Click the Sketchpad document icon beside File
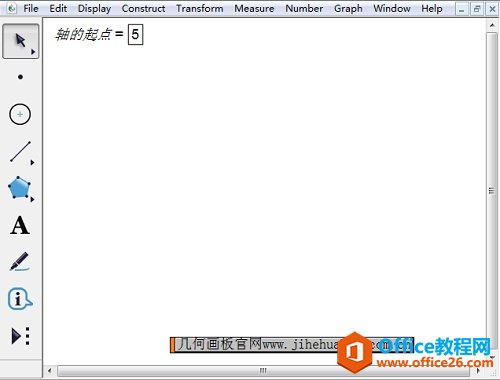500x380 pixels. click(12, 8)
